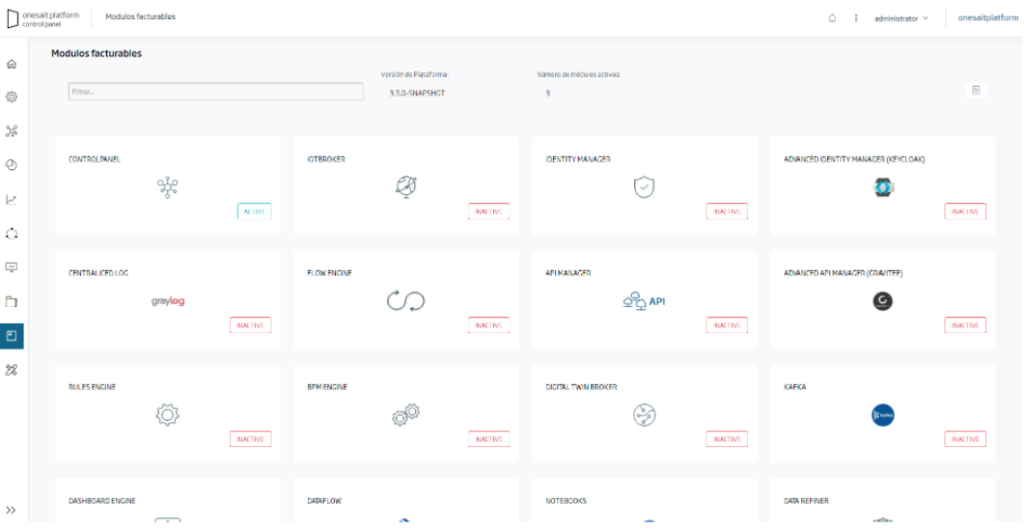Toggle Rules Engine INACTIVE status
The image size is (1024, 531).
pyautogui.click(x=250, y=440)
